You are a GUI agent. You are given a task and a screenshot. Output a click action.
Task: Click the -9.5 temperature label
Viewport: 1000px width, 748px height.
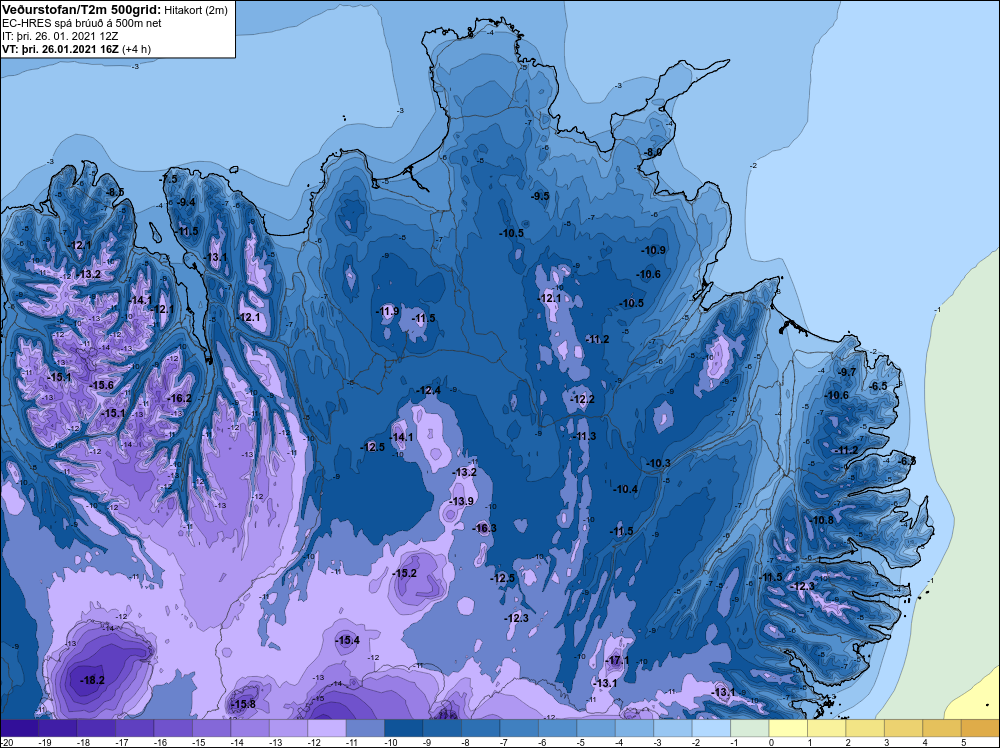[x=540, y=196]
